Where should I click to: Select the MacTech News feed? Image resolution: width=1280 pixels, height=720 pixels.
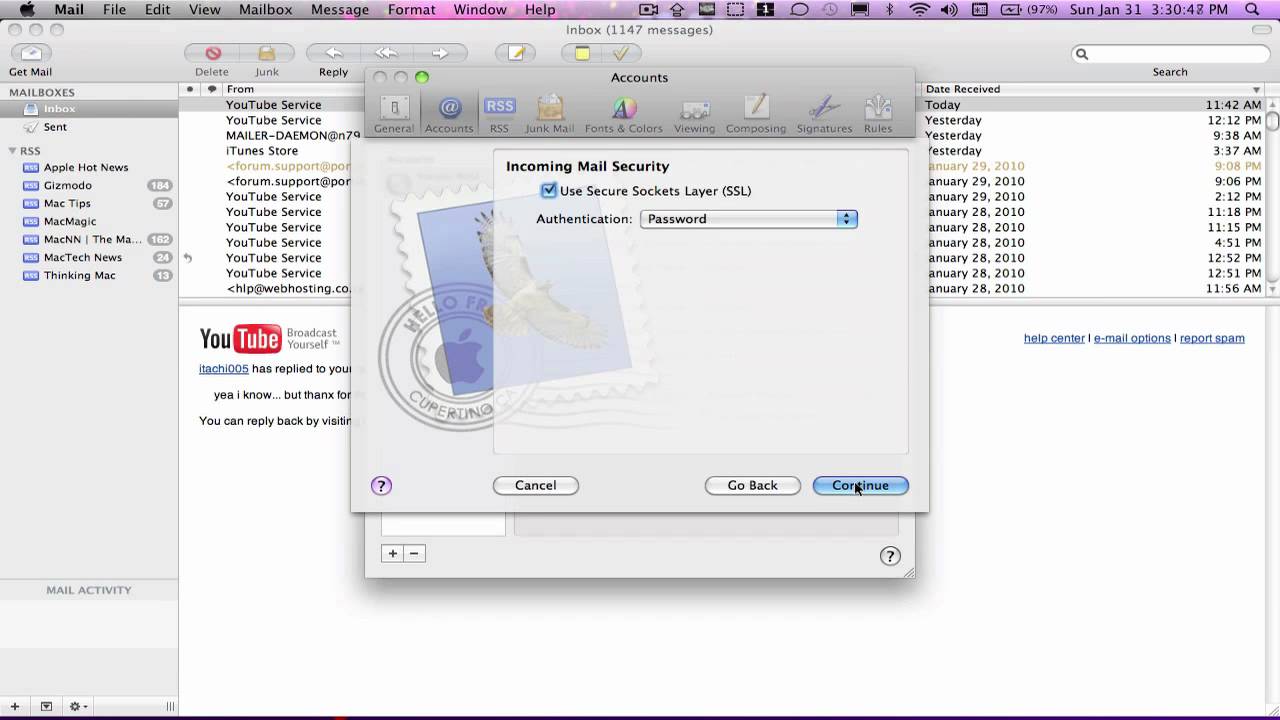coord(89,258)
